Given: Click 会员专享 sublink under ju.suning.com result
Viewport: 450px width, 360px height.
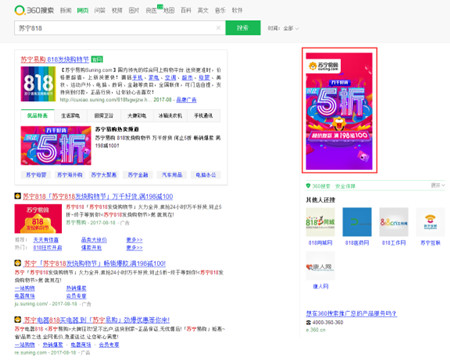Looking at the screenshot, I should click(x=76, y=296).
